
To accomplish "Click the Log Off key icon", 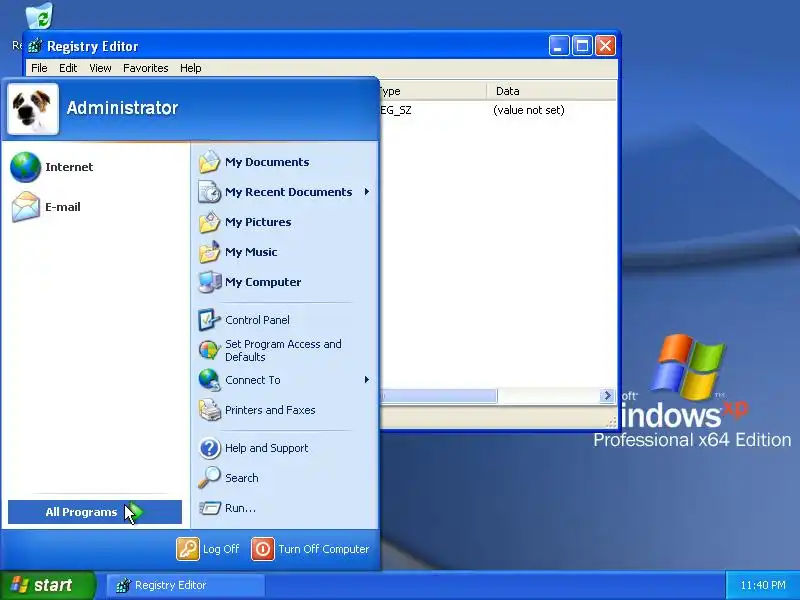I will (188, 549).
